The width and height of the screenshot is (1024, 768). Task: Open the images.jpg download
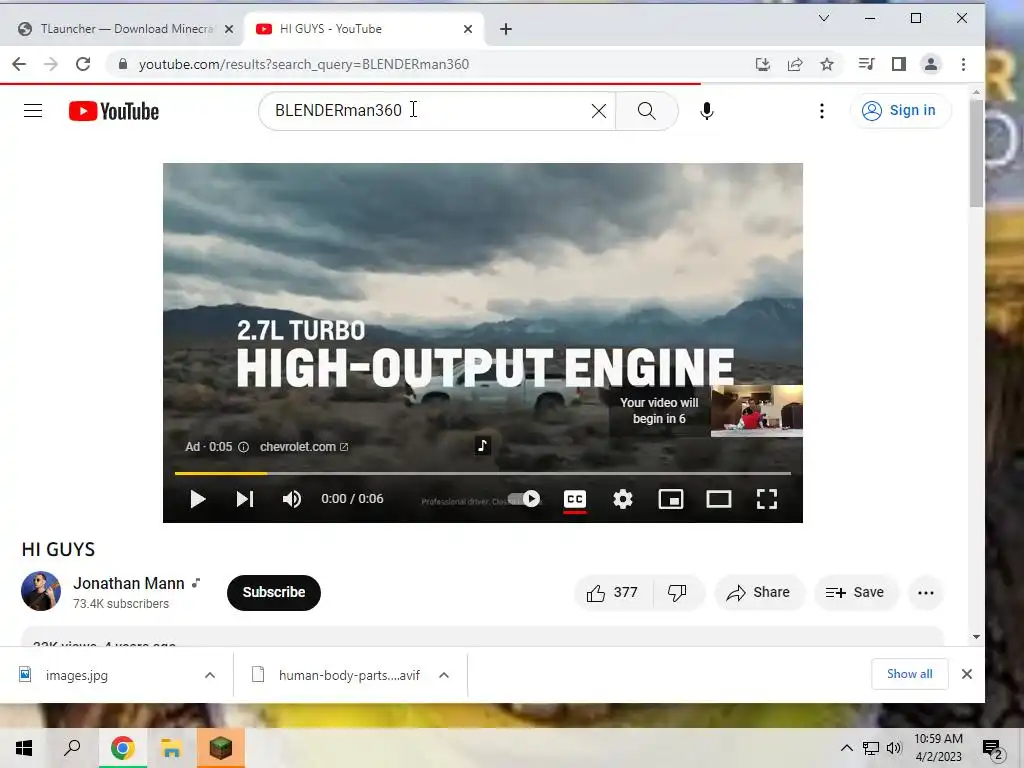[76, 675]
